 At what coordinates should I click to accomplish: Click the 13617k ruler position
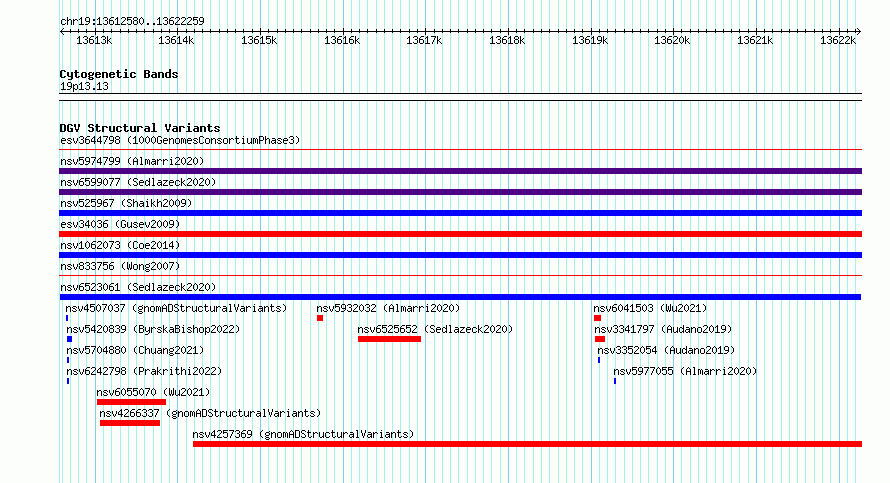click(x=424, y=40)
